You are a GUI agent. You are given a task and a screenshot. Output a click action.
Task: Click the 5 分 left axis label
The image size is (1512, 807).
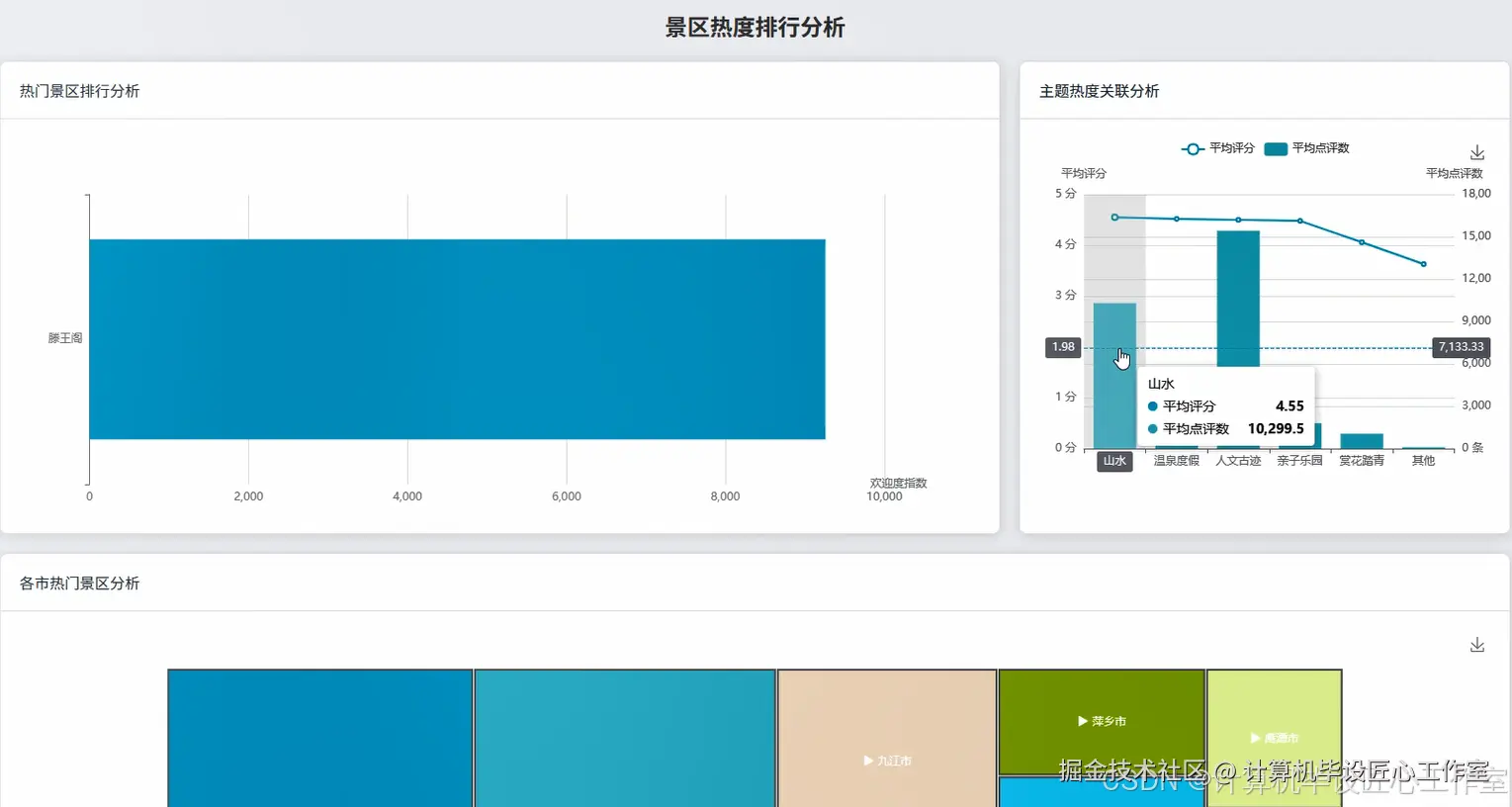(x=1066, y=194)
